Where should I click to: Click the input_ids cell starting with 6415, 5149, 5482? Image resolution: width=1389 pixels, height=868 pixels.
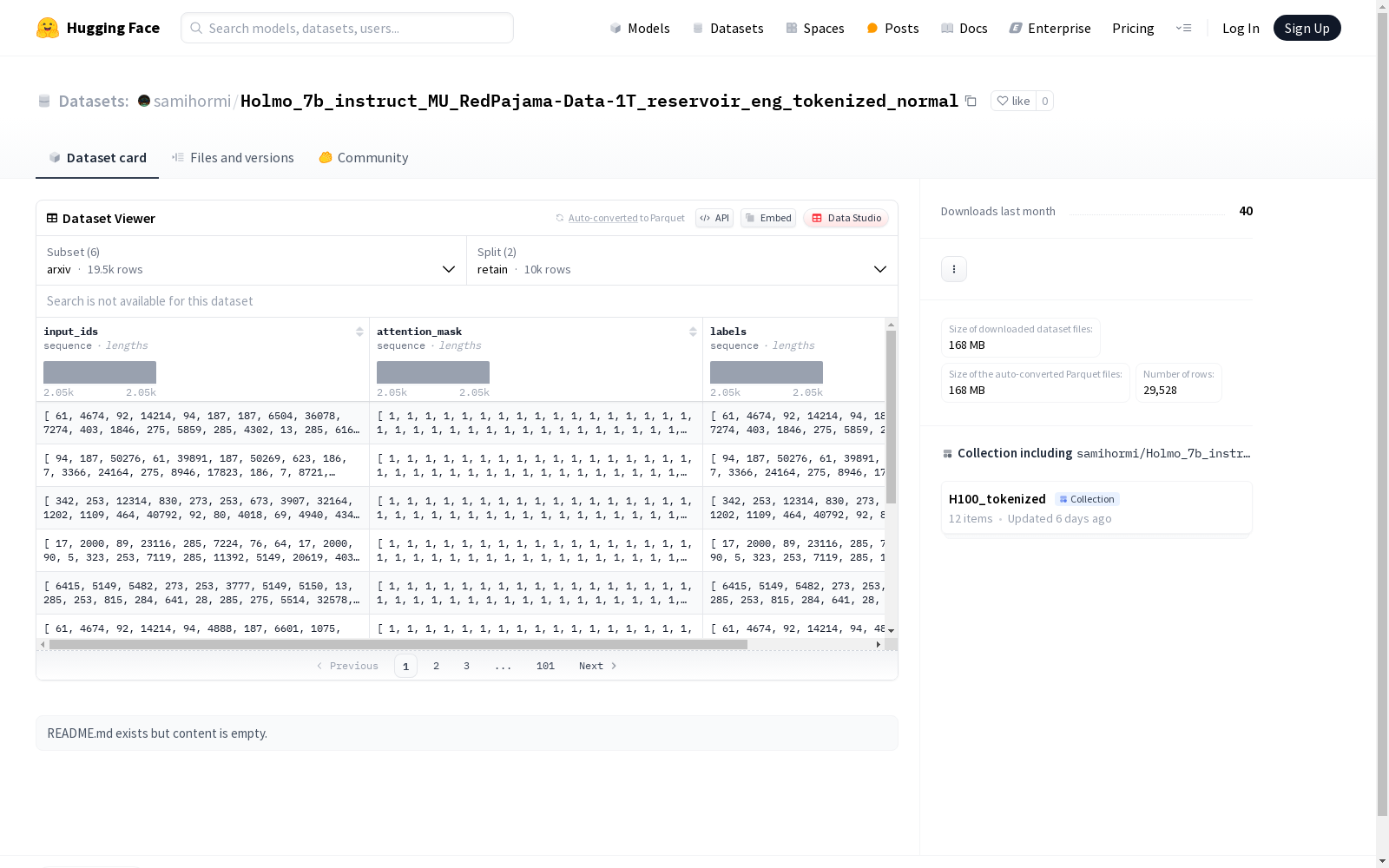(x=203, y=593)
